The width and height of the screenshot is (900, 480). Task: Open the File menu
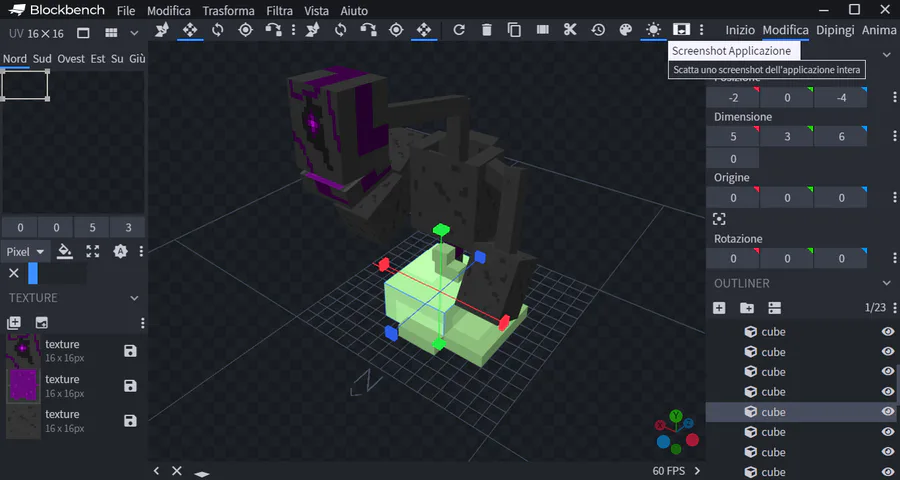(x=126, y=11)
